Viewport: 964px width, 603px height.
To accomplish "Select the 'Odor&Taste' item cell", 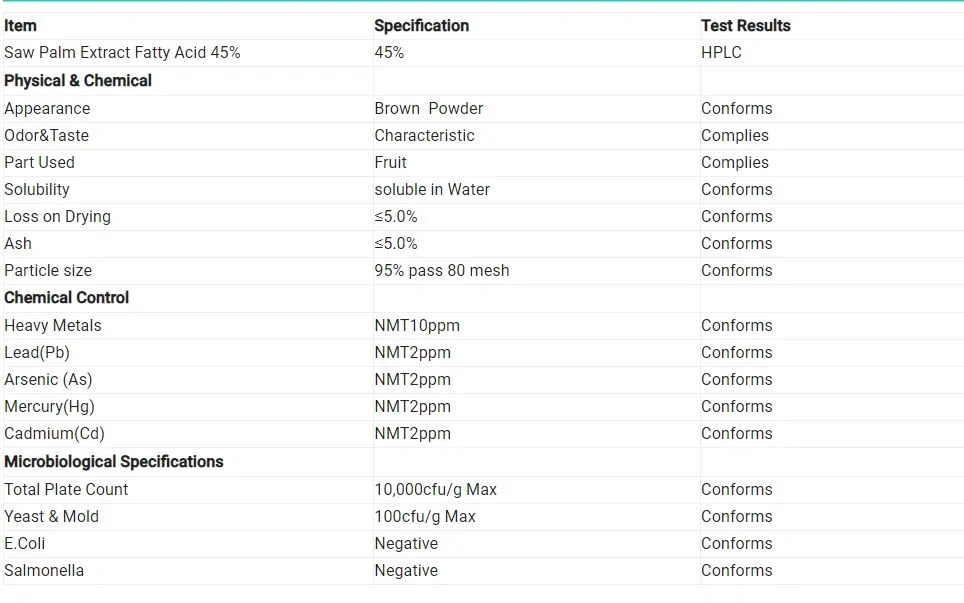I will pyautogui.click(x=46, y=136).
